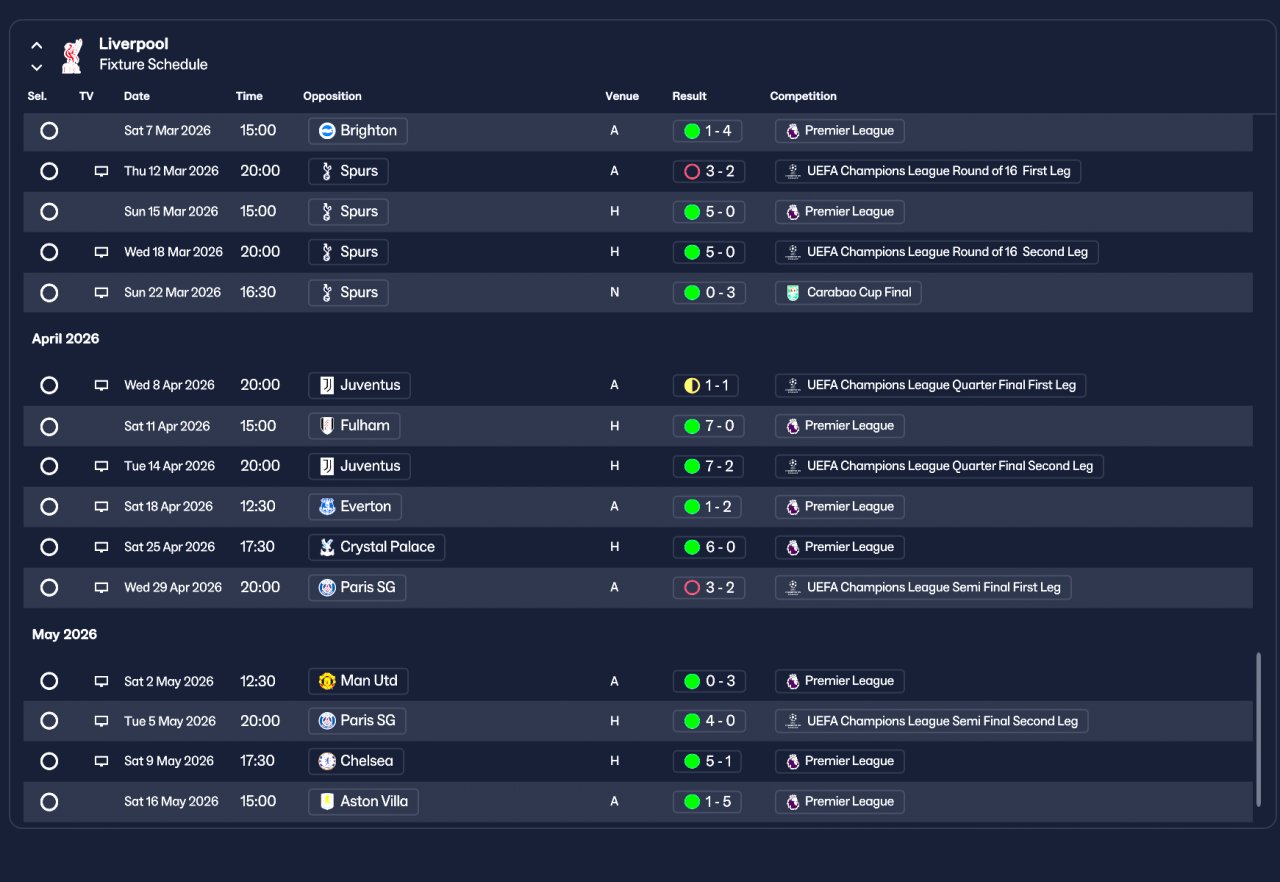
Task: Open the 7 - 2 result against Juventus
Action: [709, 466]
